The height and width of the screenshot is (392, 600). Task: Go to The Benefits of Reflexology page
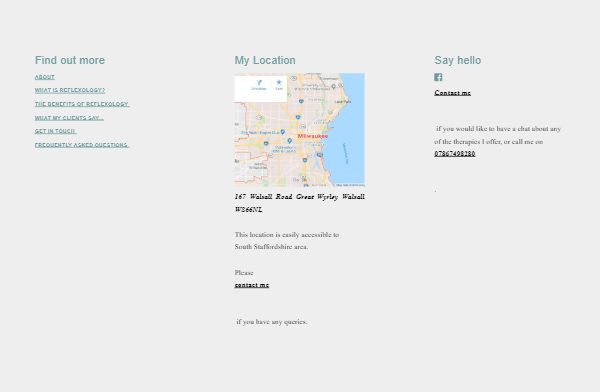[x=82, y=104]
